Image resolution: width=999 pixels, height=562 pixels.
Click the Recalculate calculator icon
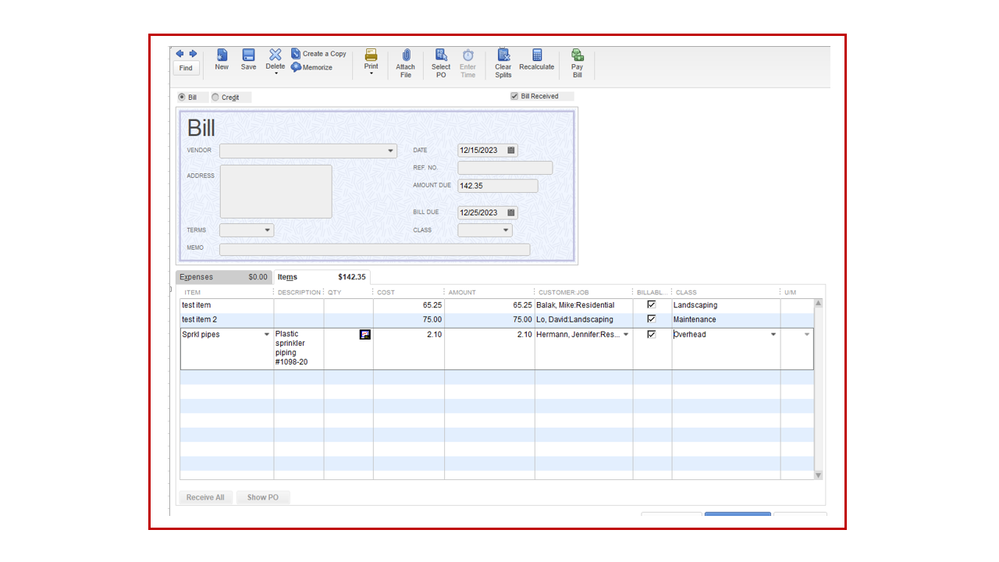(x=536, y=56)
